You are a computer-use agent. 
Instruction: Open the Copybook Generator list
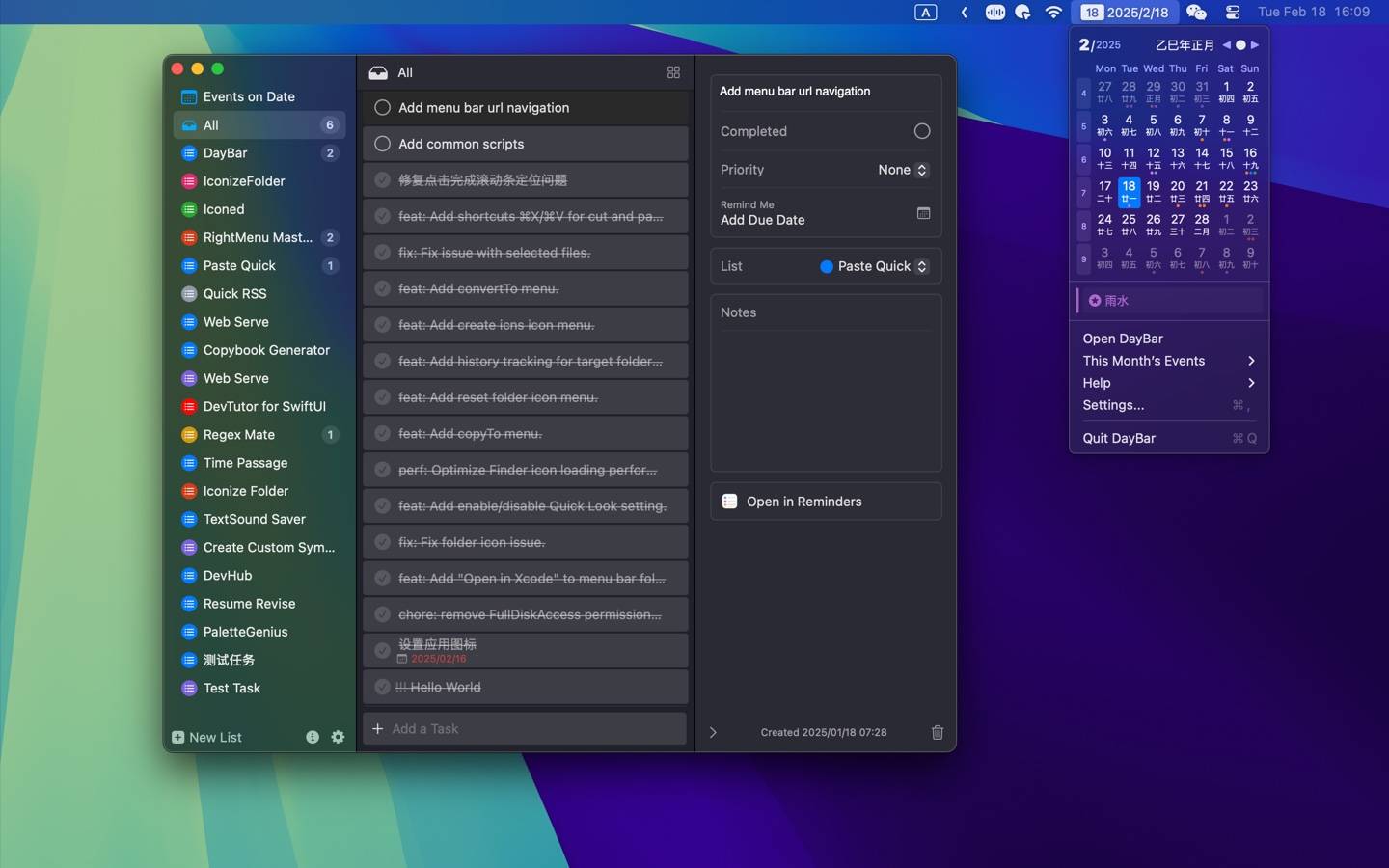pyautogui.click(x=259, y=351)
